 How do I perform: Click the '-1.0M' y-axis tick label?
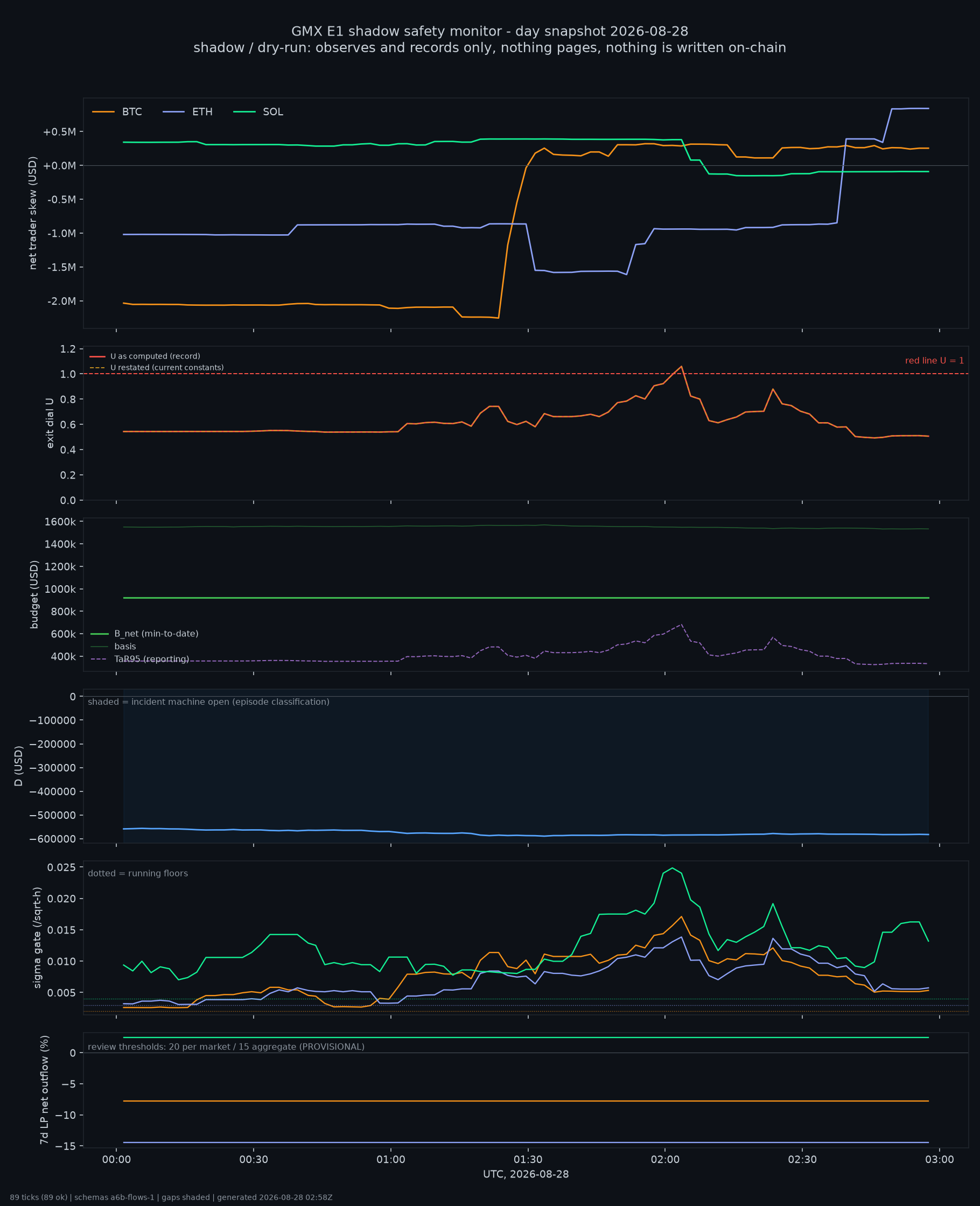[61, 234]
